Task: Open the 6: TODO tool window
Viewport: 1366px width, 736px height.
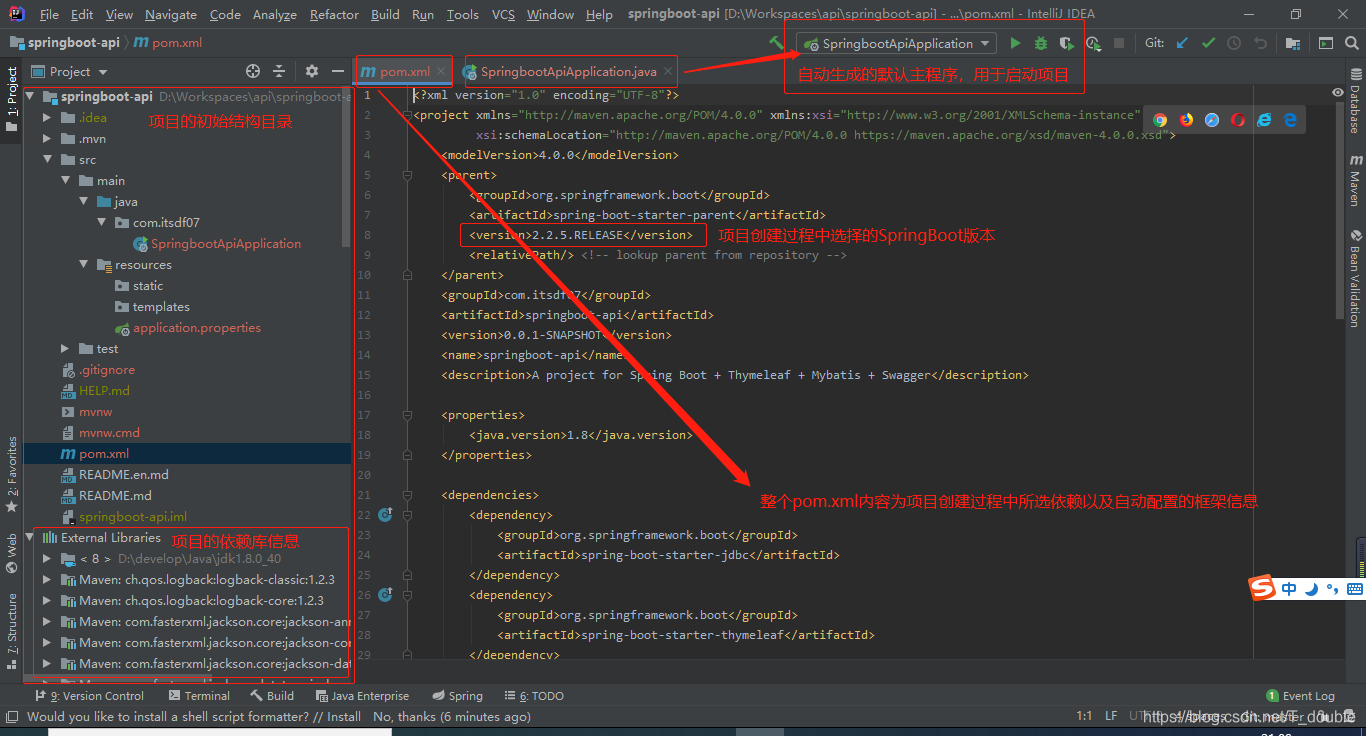Action: (x=535, y=695)
